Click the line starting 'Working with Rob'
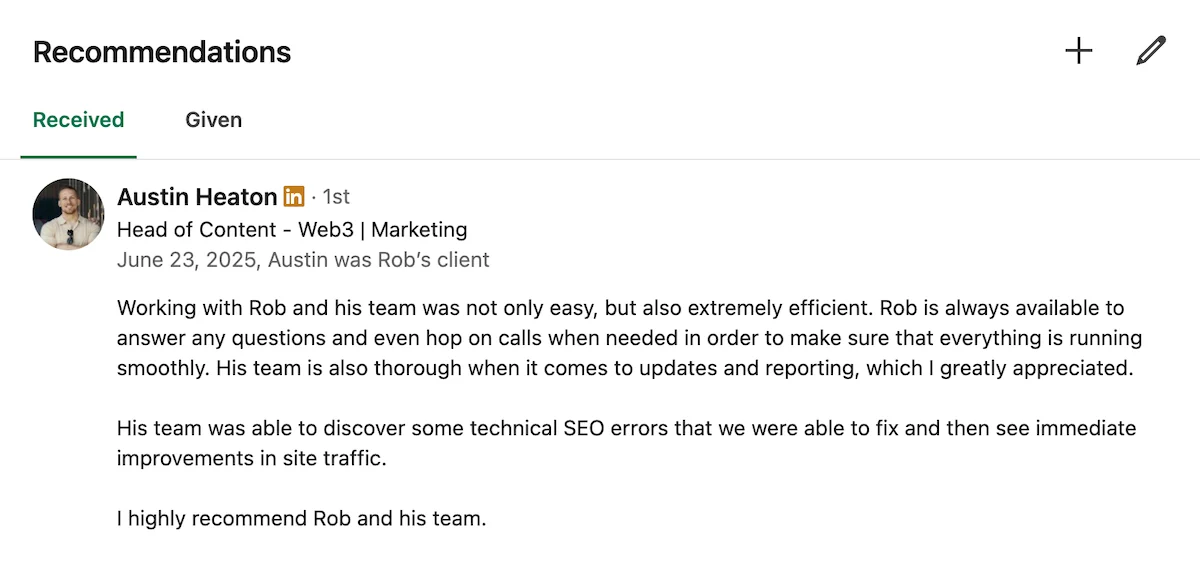This screenshot has width=1200, height=564. tap(620, 308)
